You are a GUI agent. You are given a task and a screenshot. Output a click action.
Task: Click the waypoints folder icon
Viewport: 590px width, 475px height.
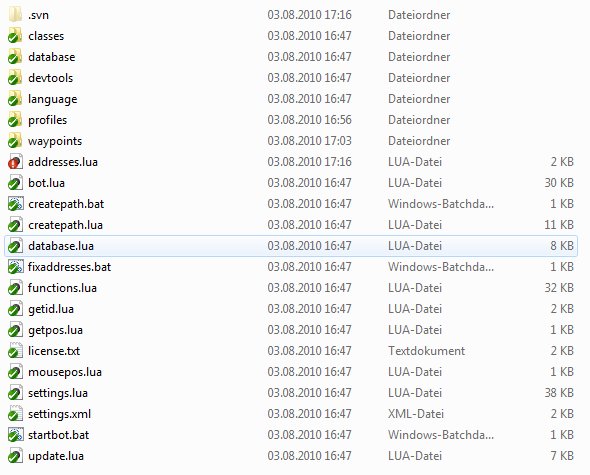click(x=15, y=141)
